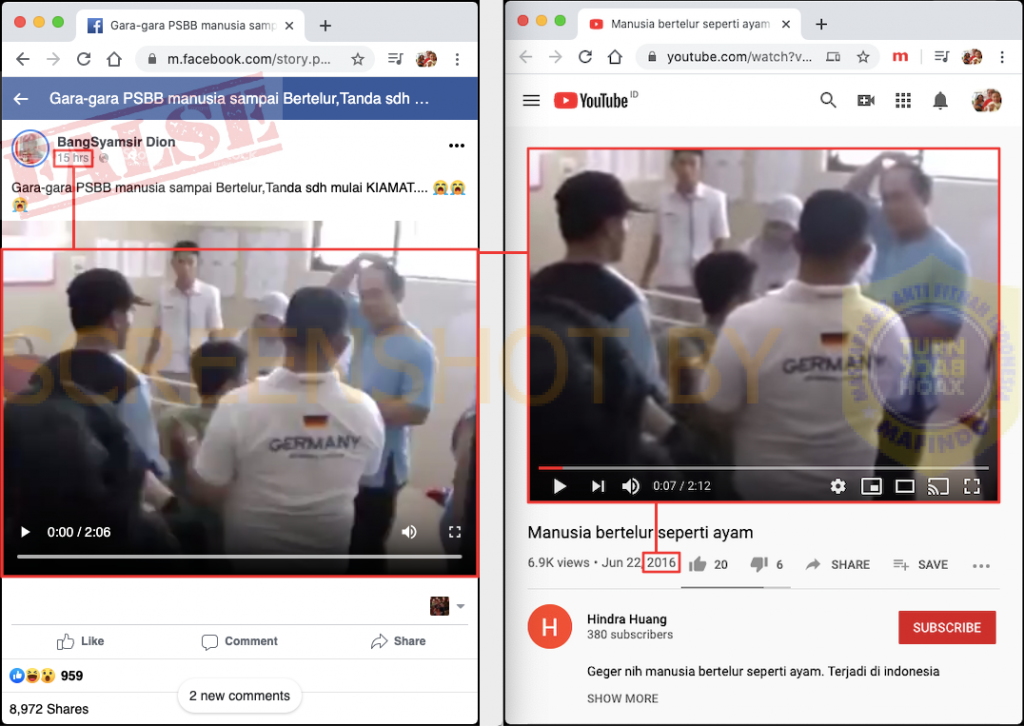1024x726 pixels.
Task: Open Chrome menu in Facebook browser window
Action: click(x=457, y=59)
